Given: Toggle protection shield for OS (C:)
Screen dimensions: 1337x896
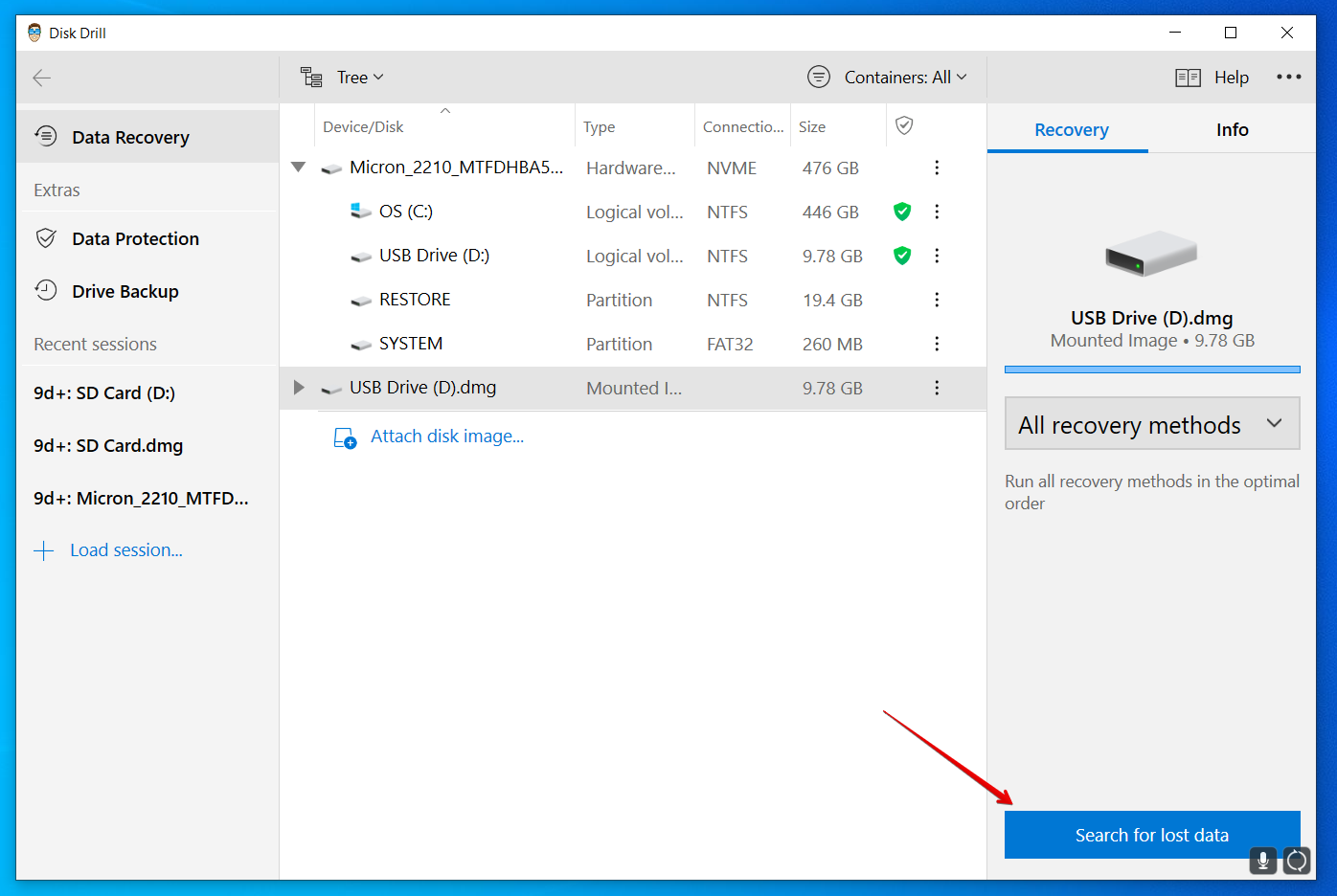Looking at the screenshot, I should pyautogui.click(x=902, y=212).
